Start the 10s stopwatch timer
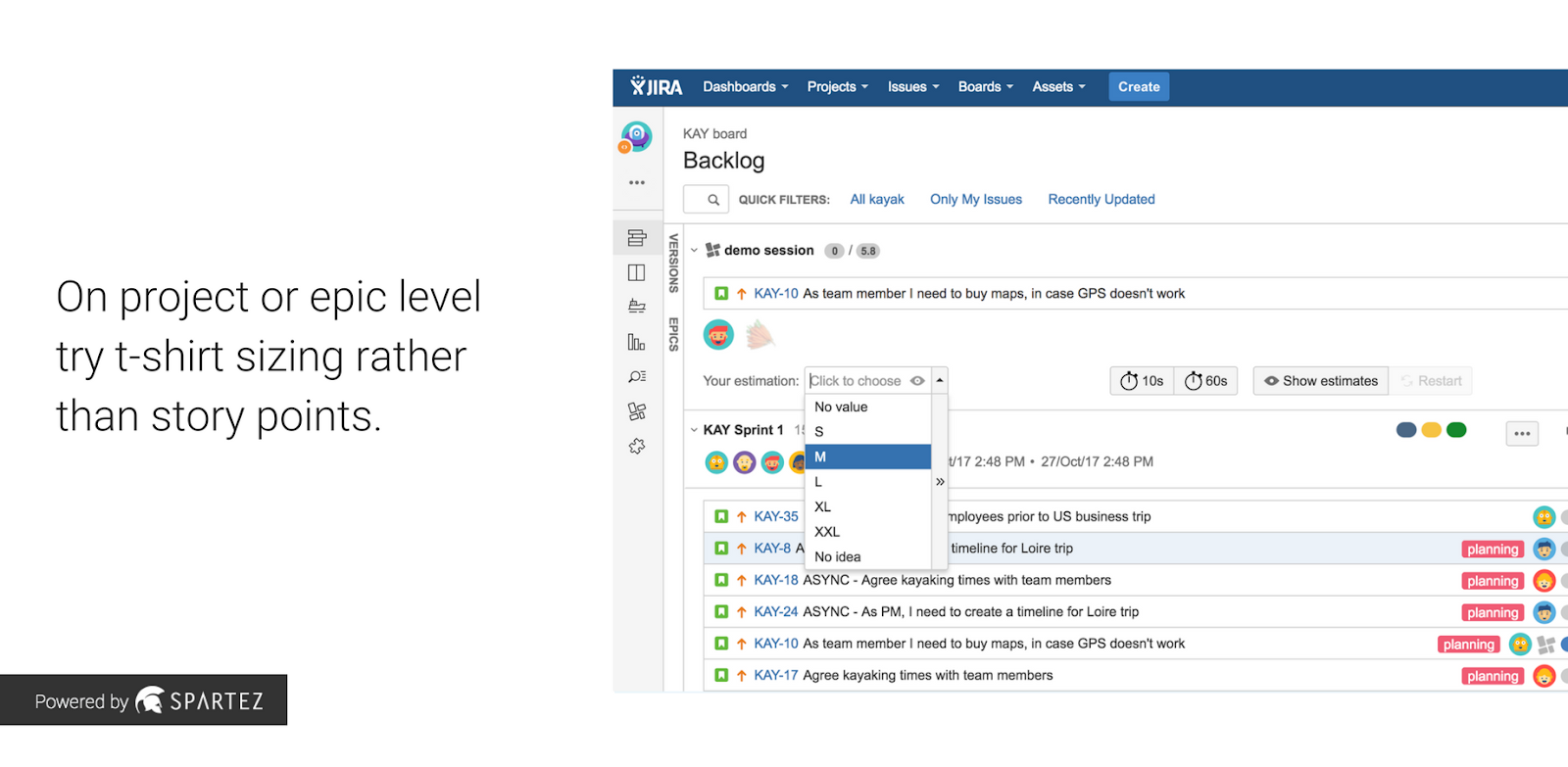The image size is (1568, 767). pos(1142,381)
